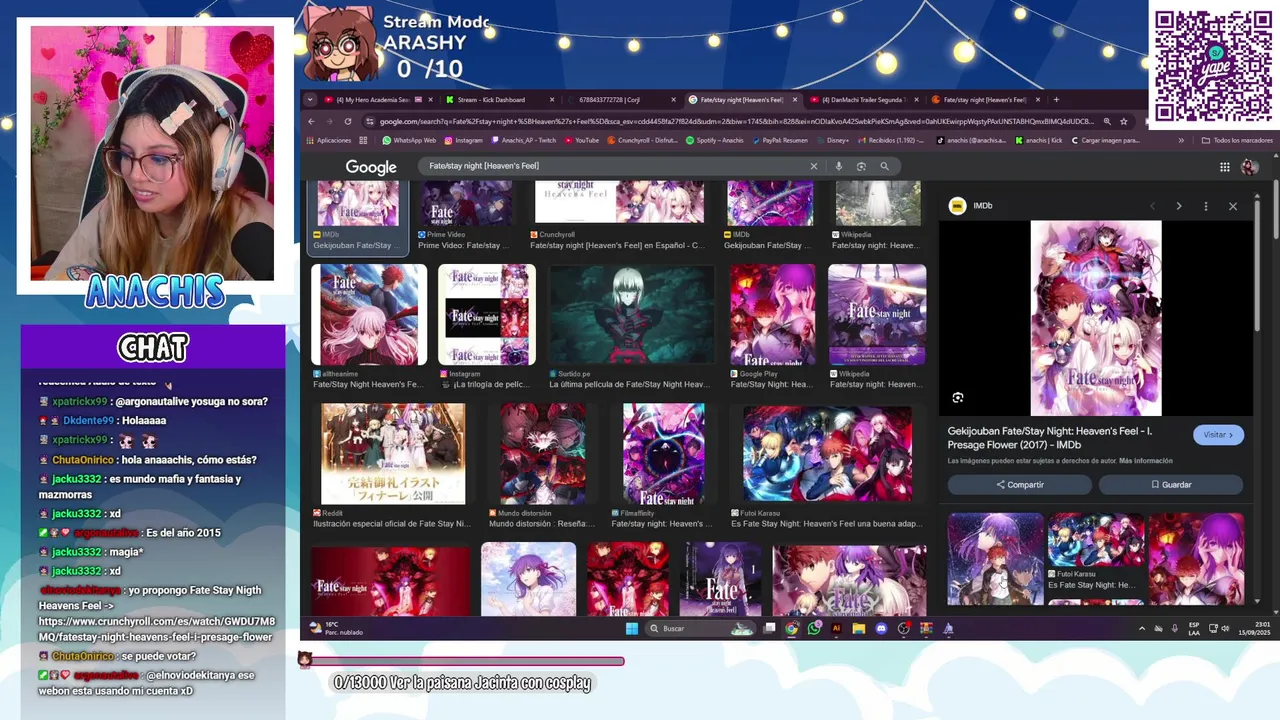Open the tab search dropdown arrow
The width and height of the screenshot is (1280, 720).
[310, 99]
